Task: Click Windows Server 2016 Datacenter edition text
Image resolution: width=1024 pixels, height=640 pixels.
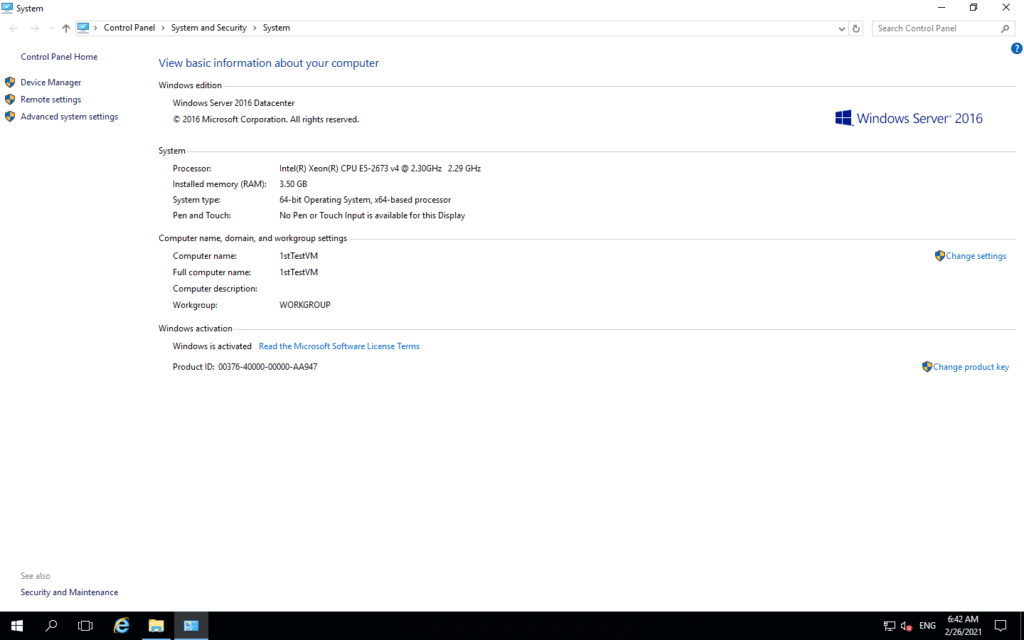Action: (233, 103)
